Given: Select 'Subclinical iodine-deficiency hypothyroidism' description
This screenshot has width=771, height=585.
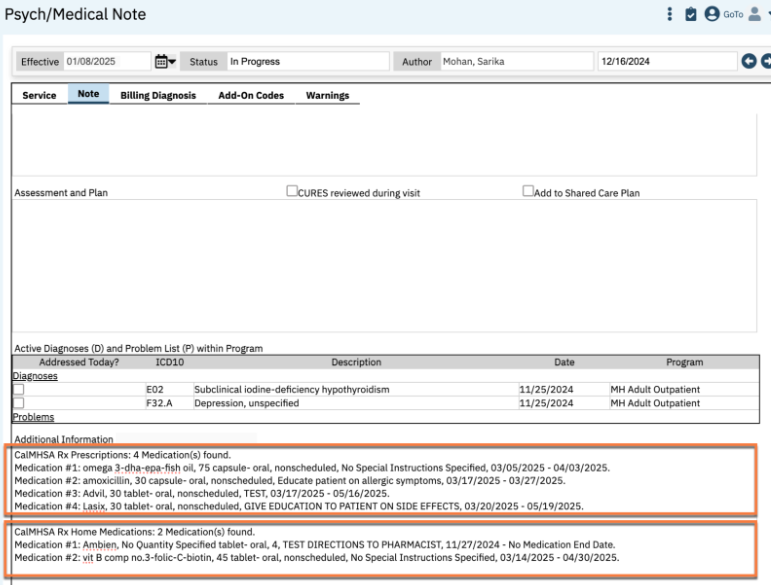Looking at the screenshot, I should (x=292, y=389).
